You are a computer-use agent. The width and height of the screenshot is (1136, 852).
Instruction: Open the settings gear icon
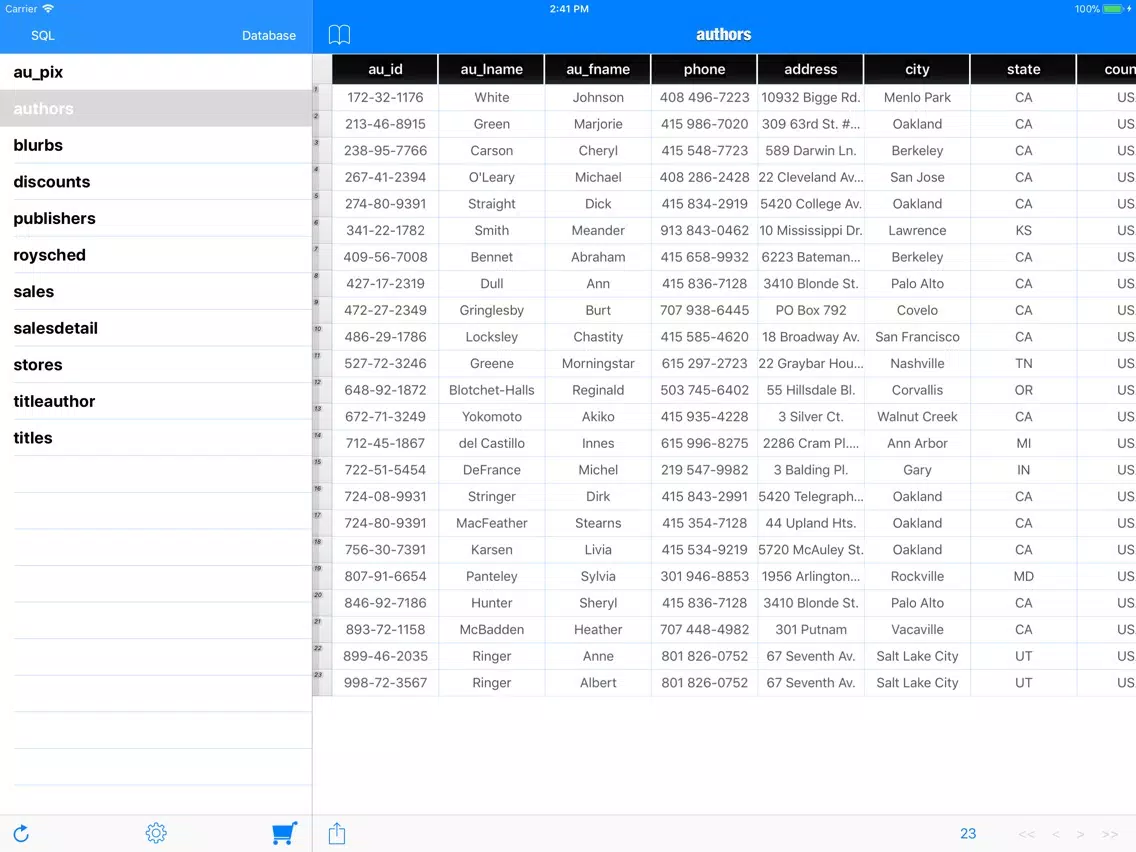(156, 833)
